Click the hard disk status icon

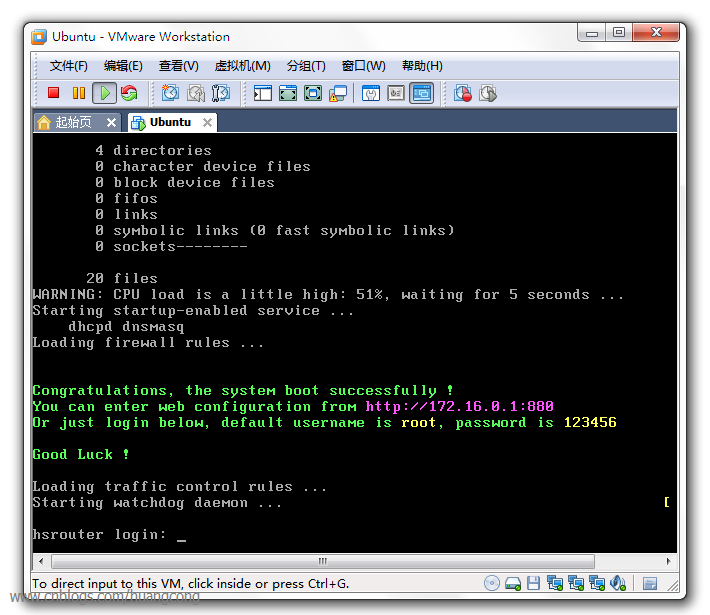tap(513, 583)
